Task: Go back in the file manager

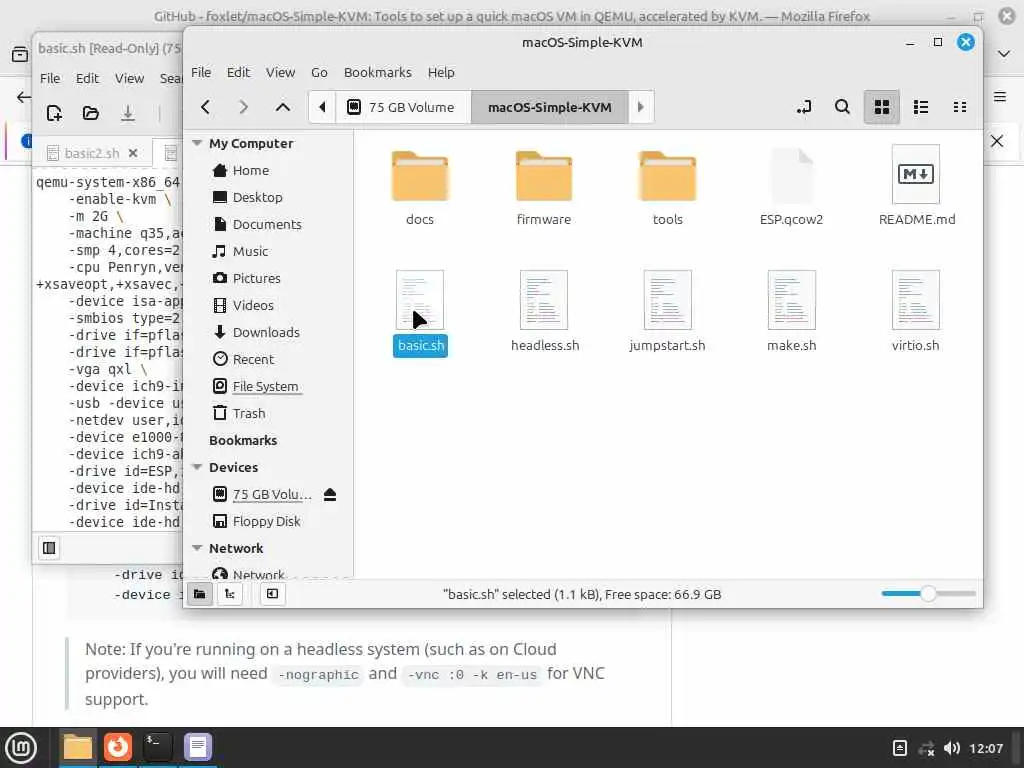Action: 206,107
